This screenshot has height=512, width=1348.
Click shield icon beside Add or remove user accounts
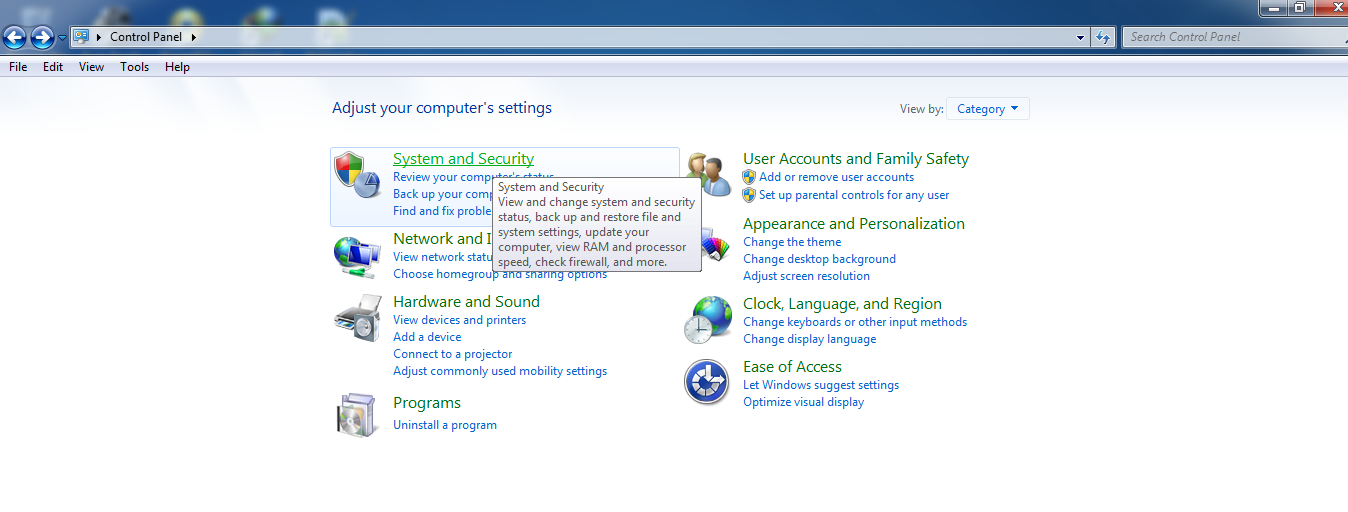[749, 177]
